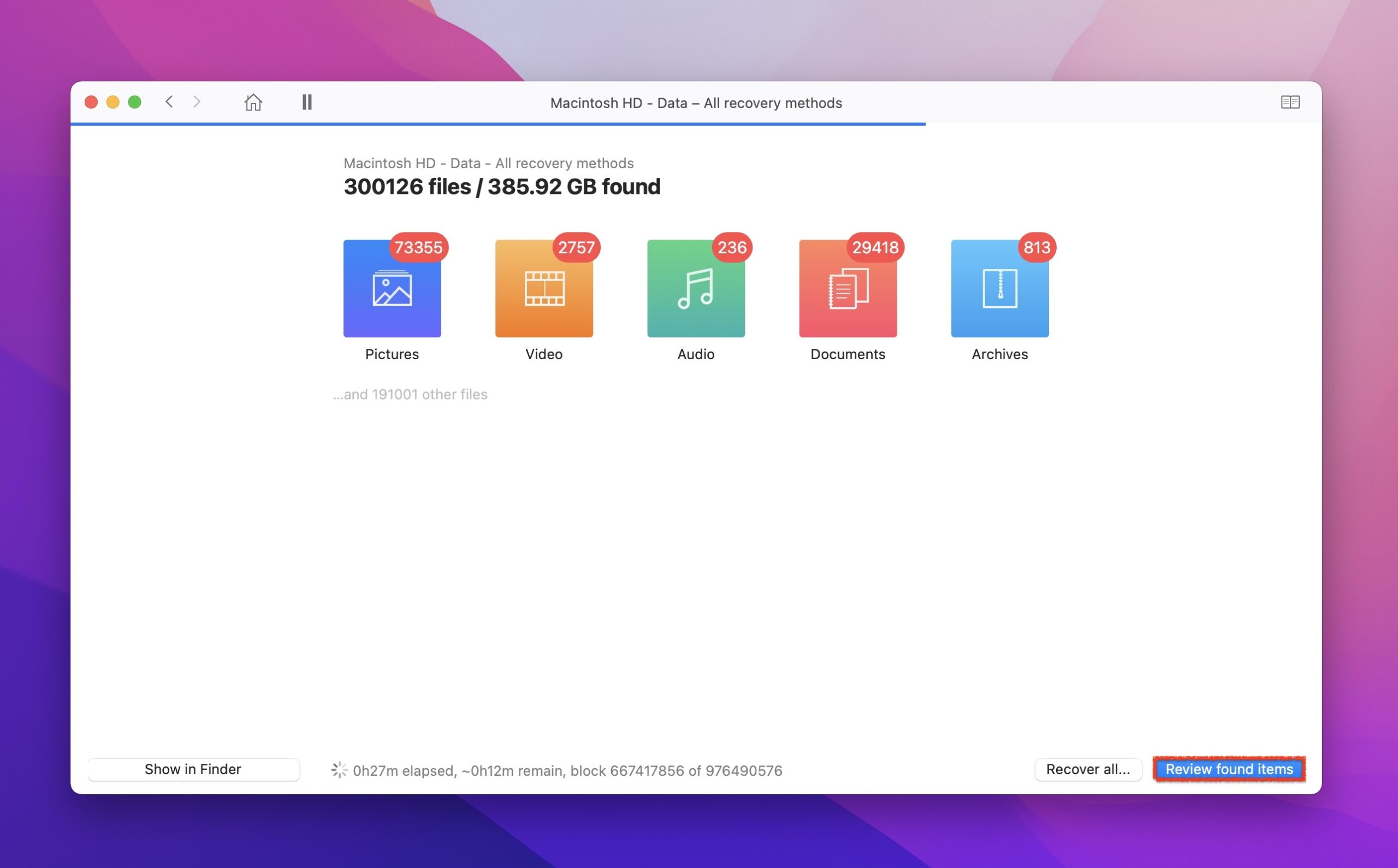Viewport: 1398px width, 868px height.
Task: Click the Review found items button
Action: pyautogui.click(x=1230, y=769)
